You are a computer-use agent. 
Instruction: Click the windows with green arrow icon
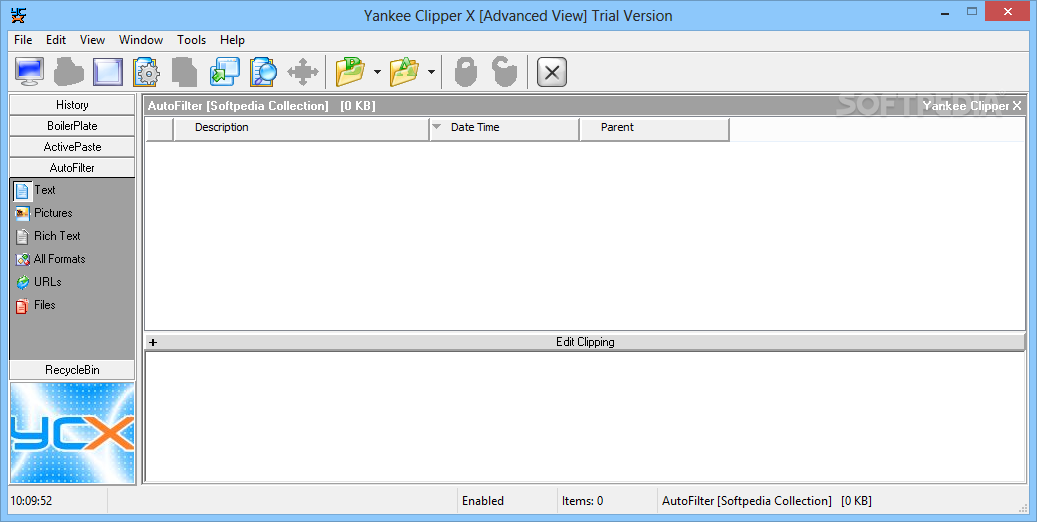(x=225, y=71)
